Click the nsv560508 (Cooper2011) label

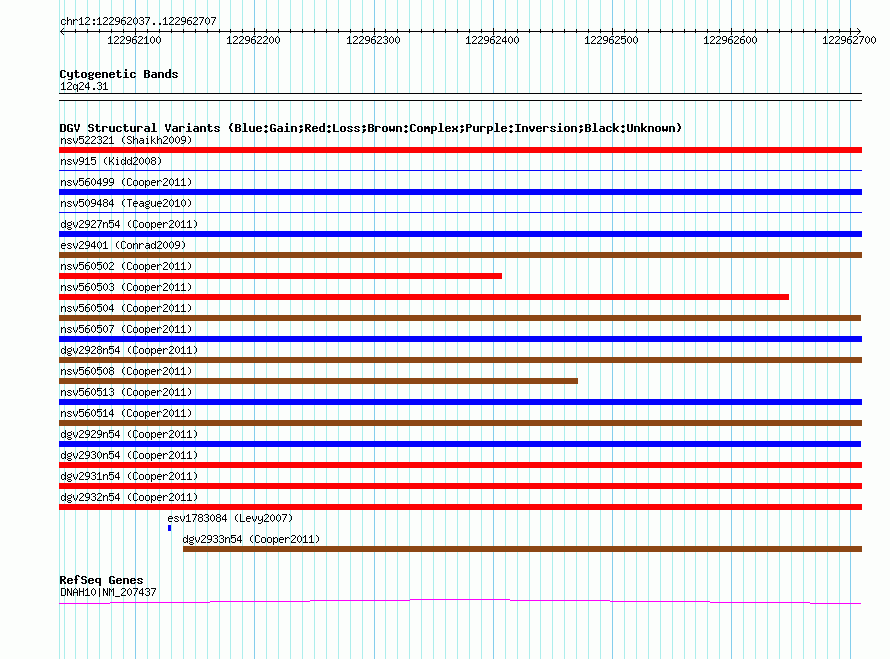pos(126,371)
